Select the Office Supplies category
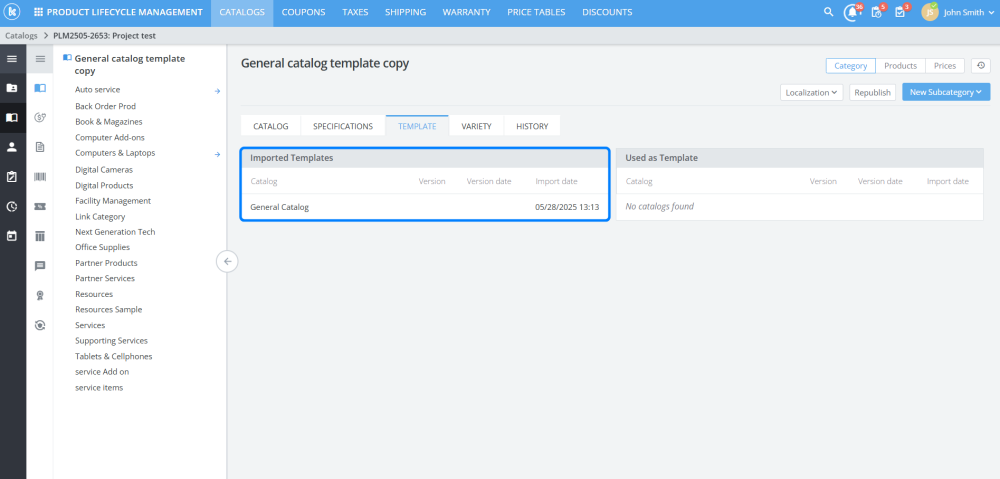 [102, 247]
